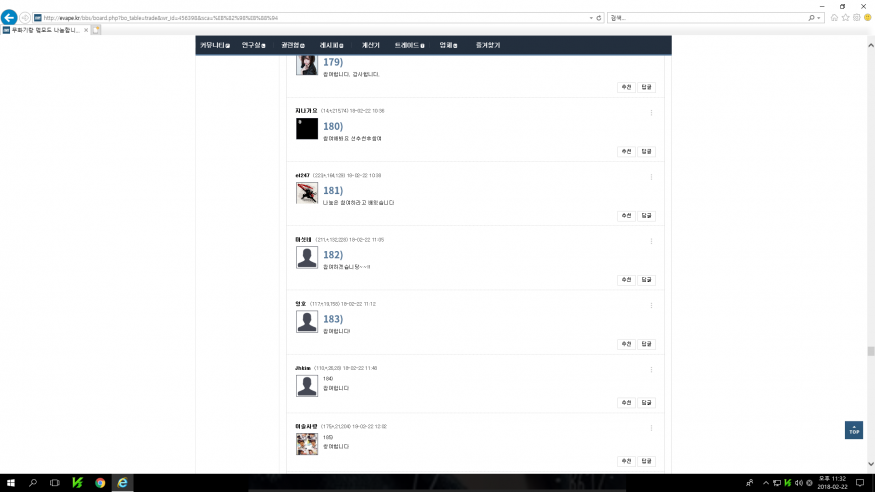Viewport: 875px width, 492px height.
Task: Click the avatar thumbnail of comment 181
Action: click(x=307, y=193)
